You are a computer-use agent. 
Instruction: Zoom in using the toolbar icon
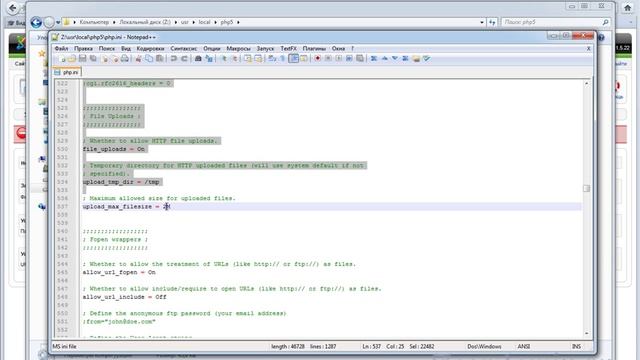coord(224,59)
